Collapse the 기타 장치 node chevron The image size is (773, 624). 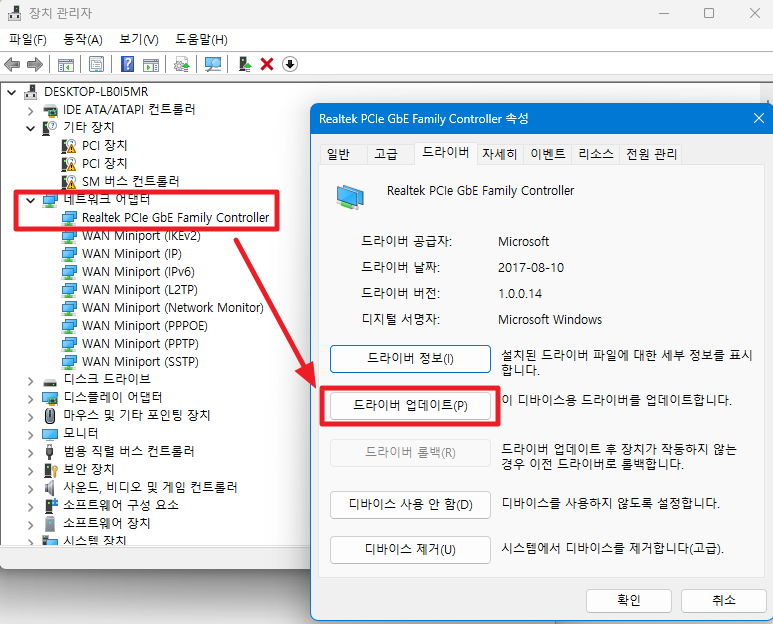point(31,129)
